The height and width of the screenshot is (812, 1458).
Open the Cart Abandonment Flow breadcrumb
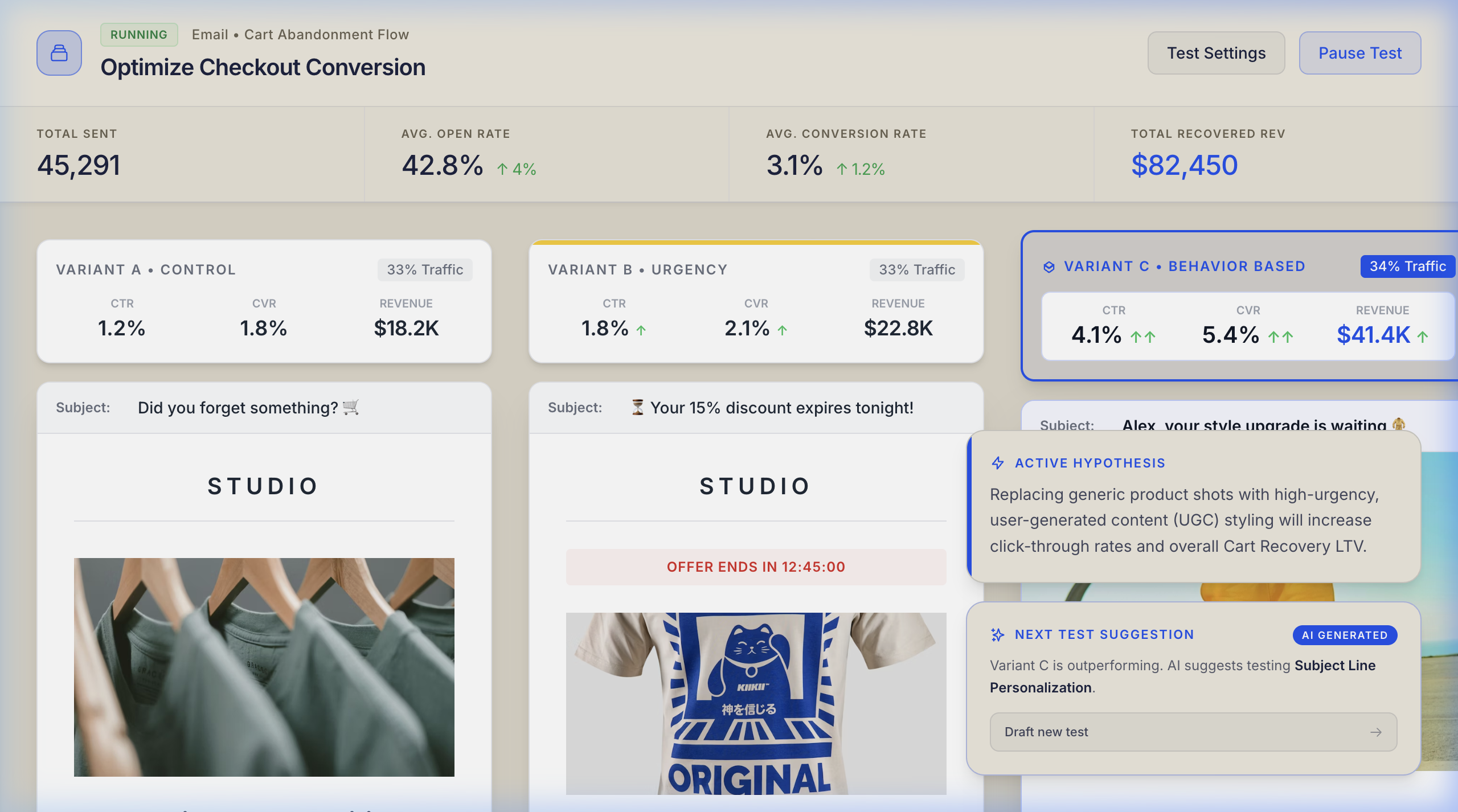(326, 34)
